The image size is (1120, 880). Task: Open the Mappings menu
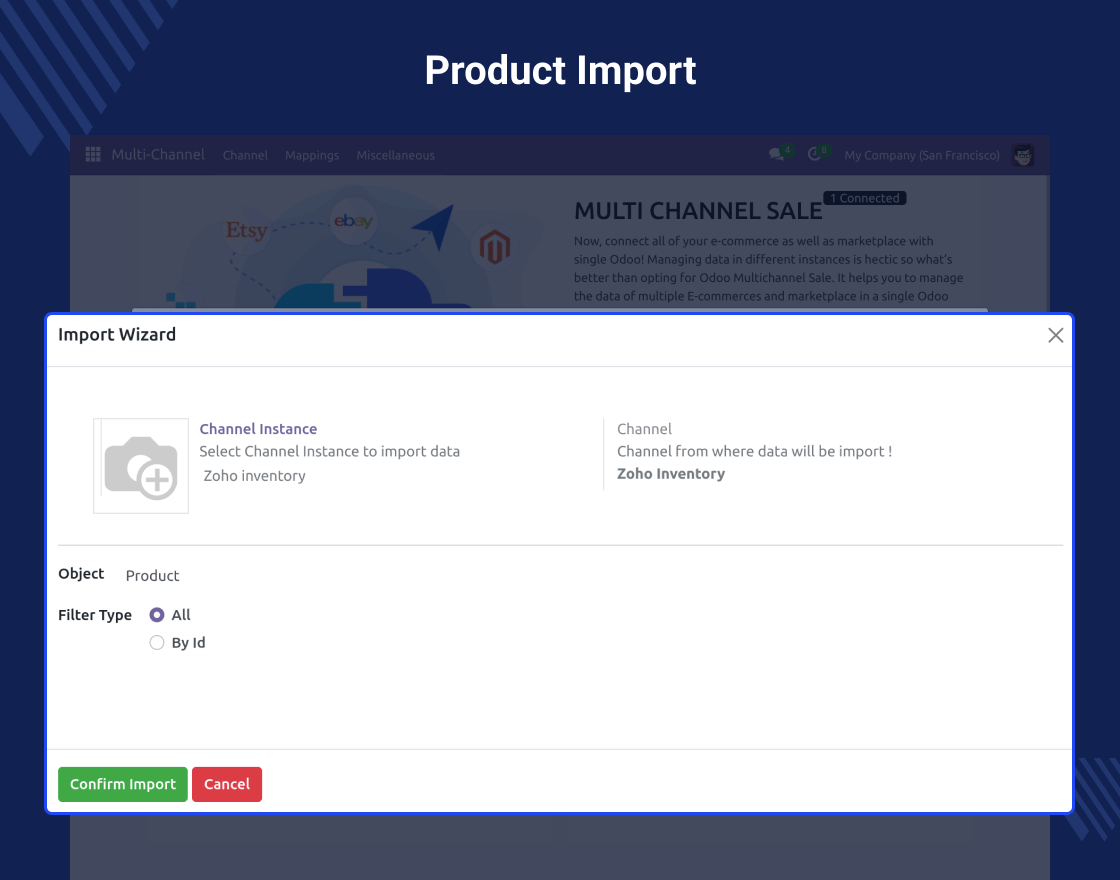(312, 155)
